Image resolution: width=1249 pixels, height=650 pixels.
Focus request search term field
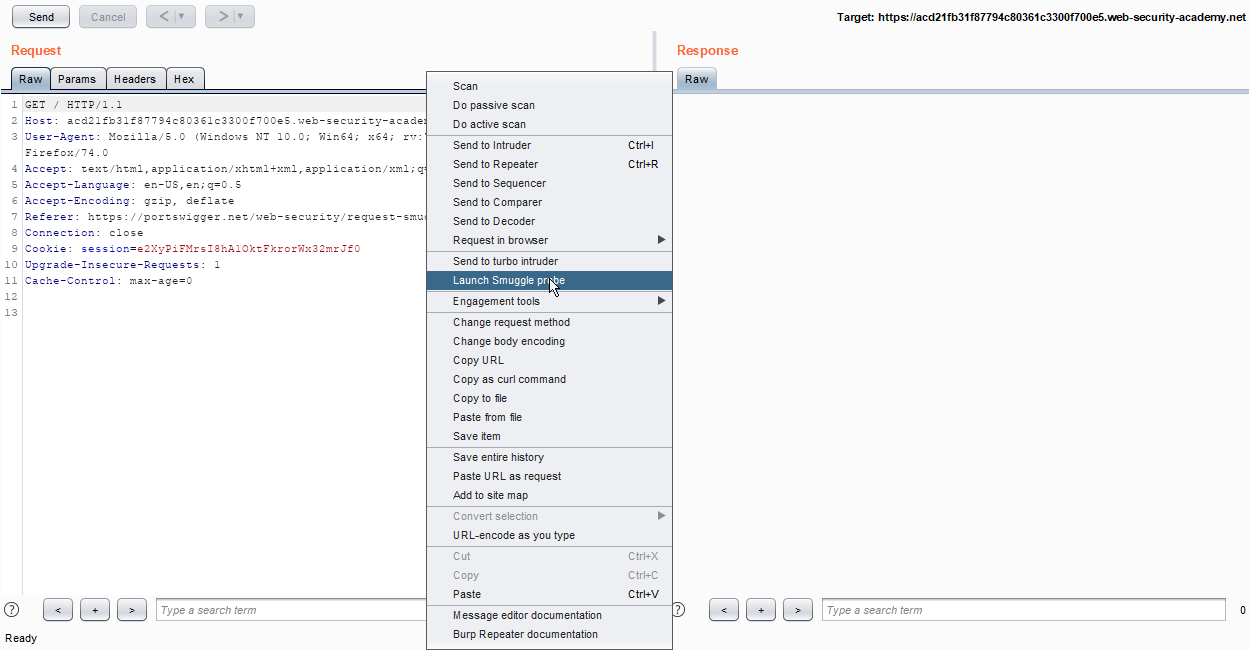(x=291, y=610)
